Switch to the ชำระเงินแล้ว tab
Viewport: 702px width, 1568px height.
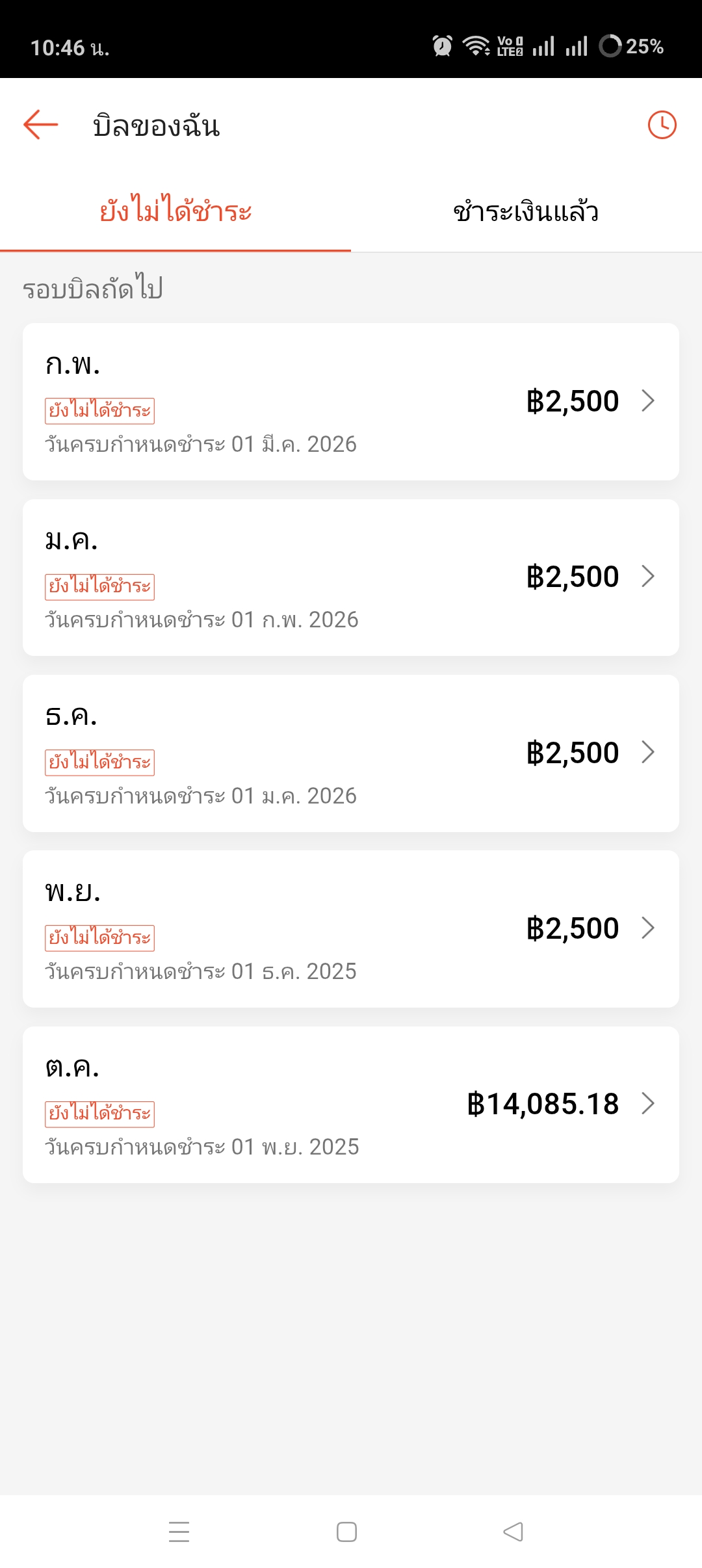click(x=526, y=212)
